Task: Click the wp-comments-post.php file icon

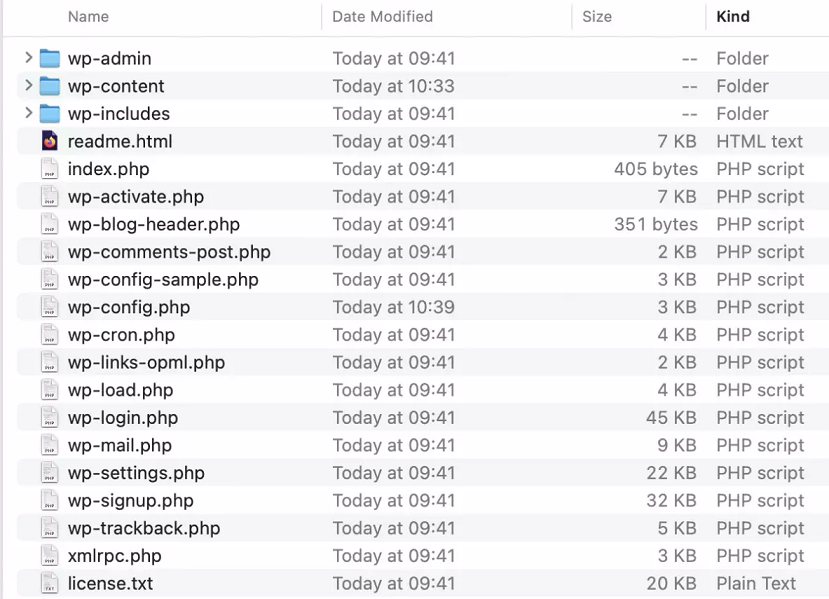Action: tap(50, 252)
